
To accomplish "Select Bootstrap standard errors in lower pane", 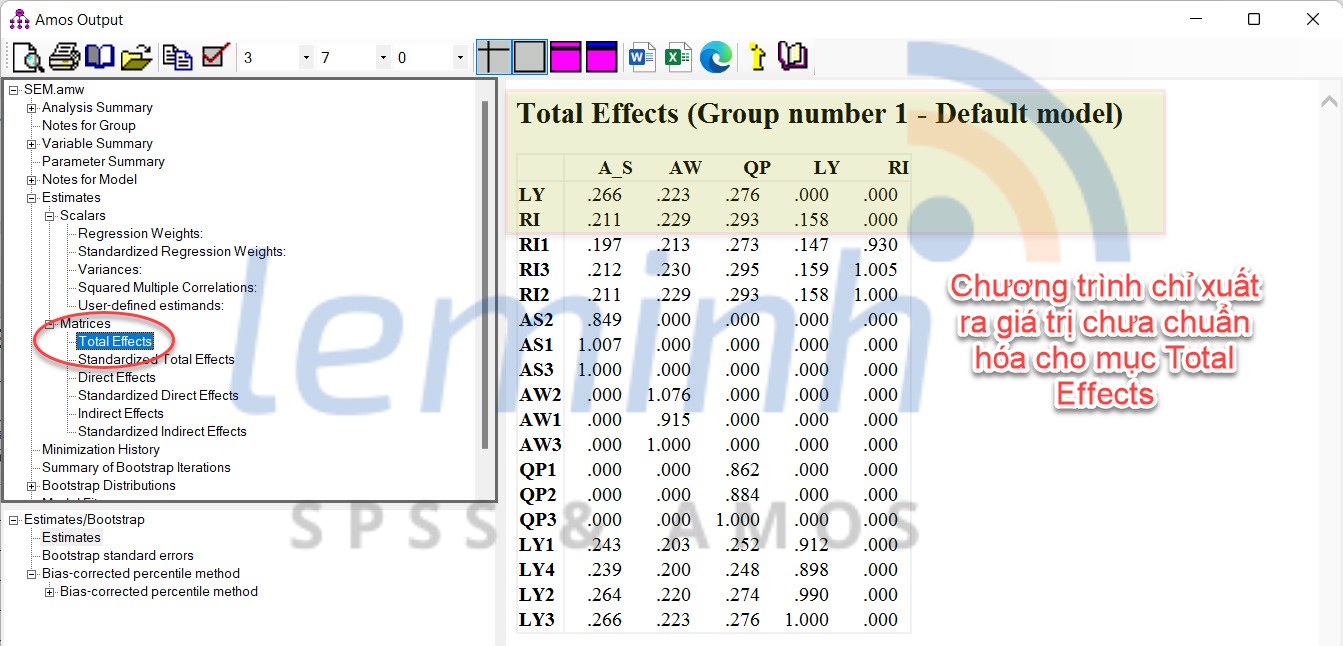I will coord(118,556).
